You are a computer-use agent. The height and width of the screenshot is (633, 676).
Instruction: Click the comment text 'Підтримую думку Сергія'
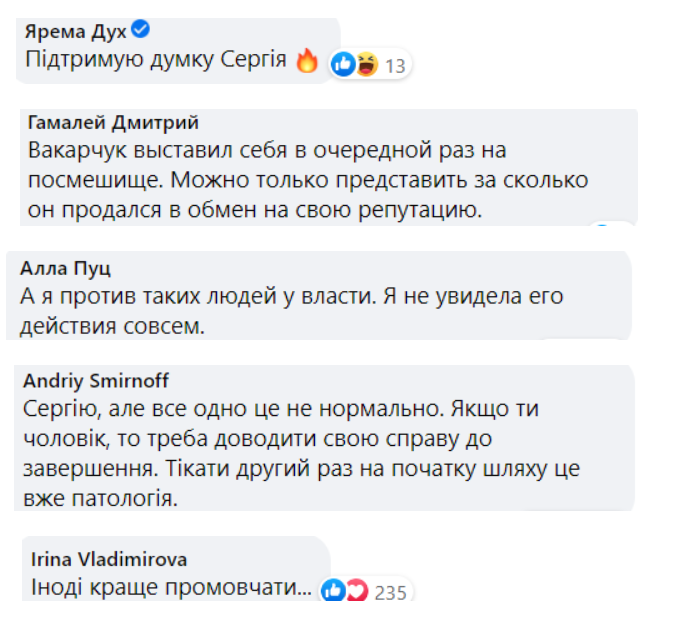pos(156,59)
